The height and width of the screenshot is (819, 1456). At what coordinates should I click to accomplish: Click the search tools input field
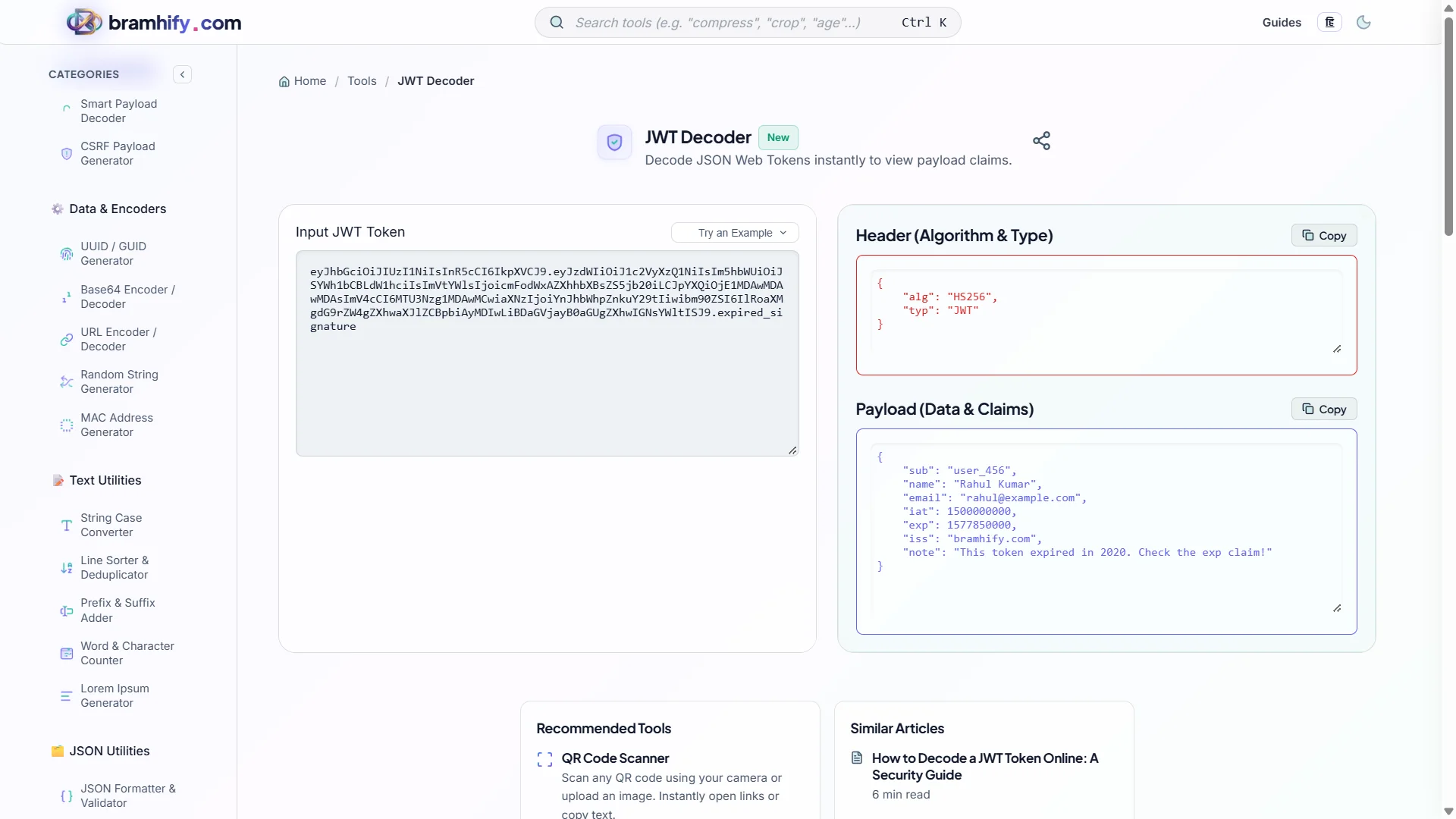coord(747,23)
